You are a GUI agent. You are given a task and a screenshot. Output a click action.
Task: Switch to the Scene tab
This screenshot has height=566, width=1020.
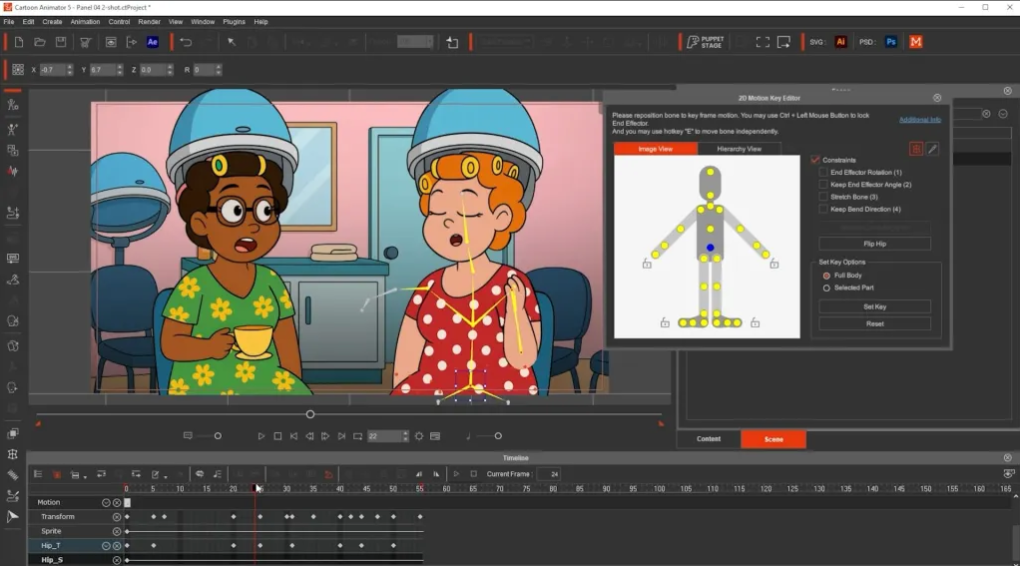pyautogui.click(x=773, y=439)
